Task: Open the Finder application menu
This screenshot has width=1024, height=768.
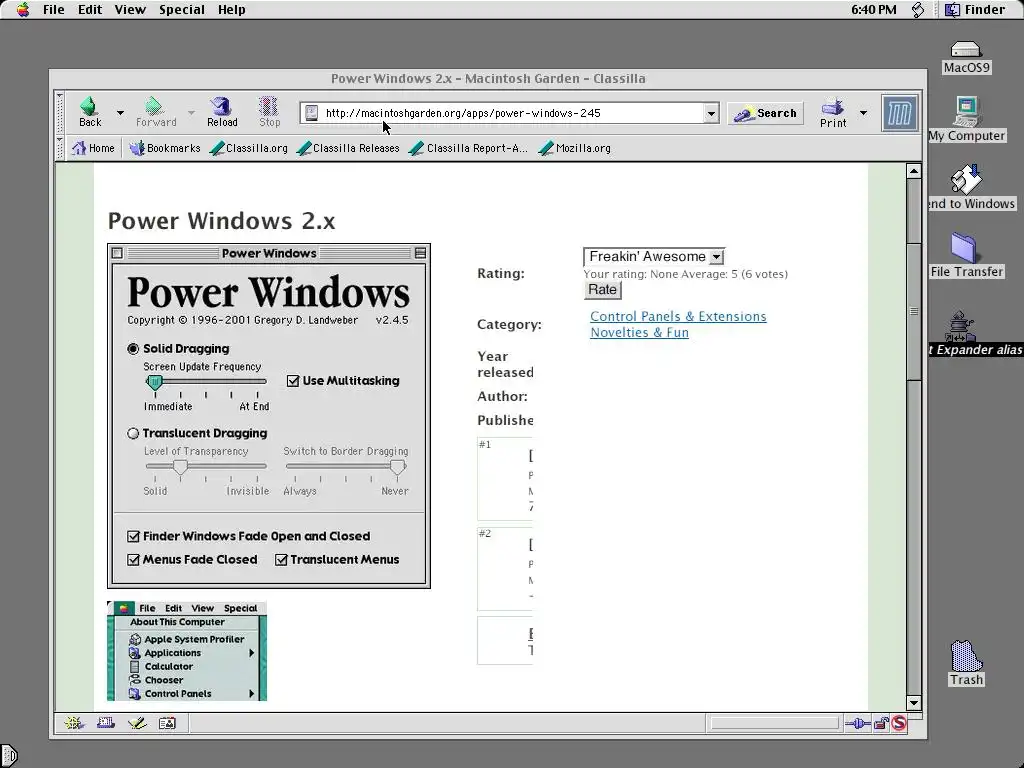Action: tap(976, 10)
